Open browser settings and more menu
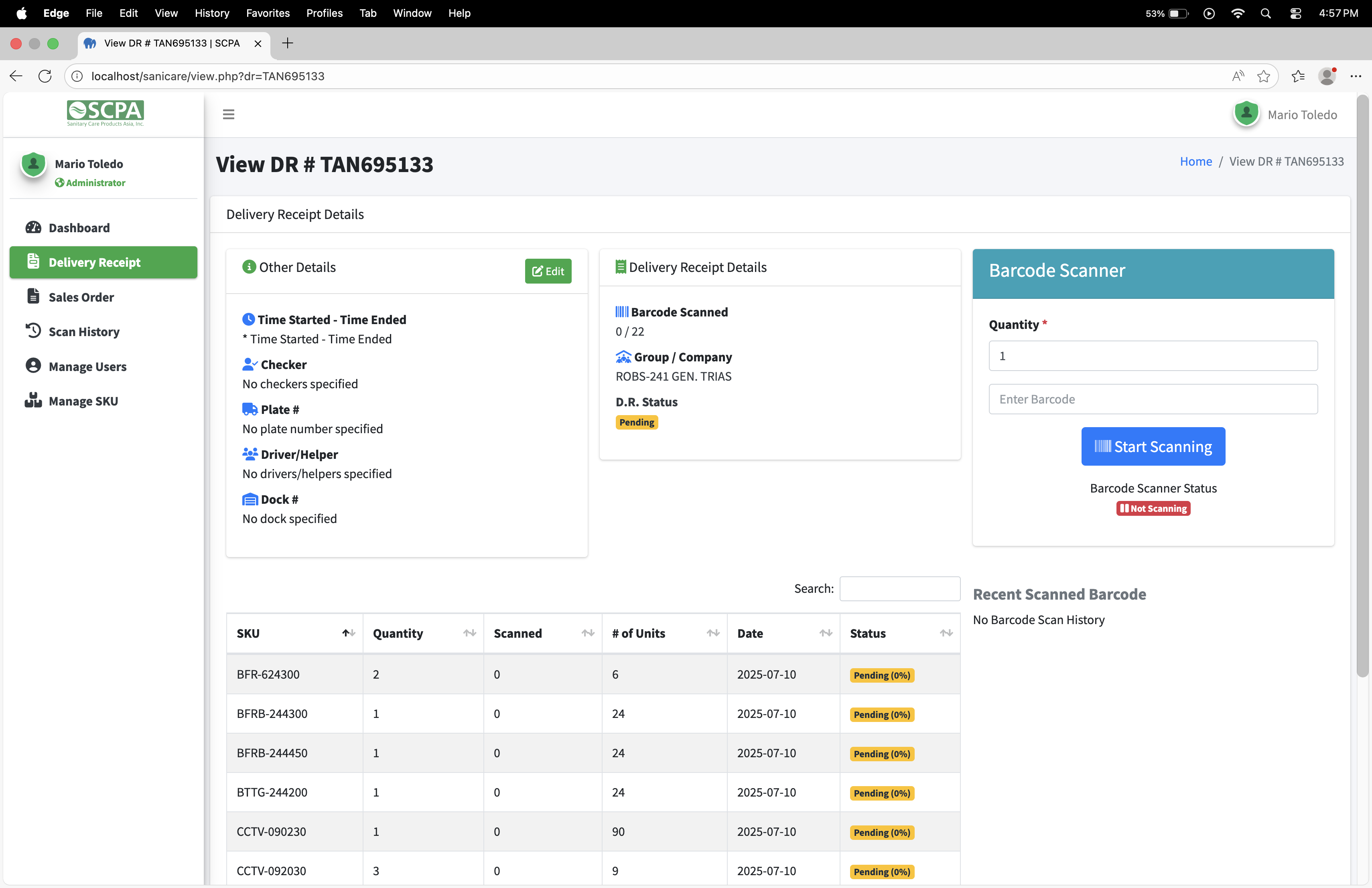This screenshot has width=1372, height=888. point(1355,76)
